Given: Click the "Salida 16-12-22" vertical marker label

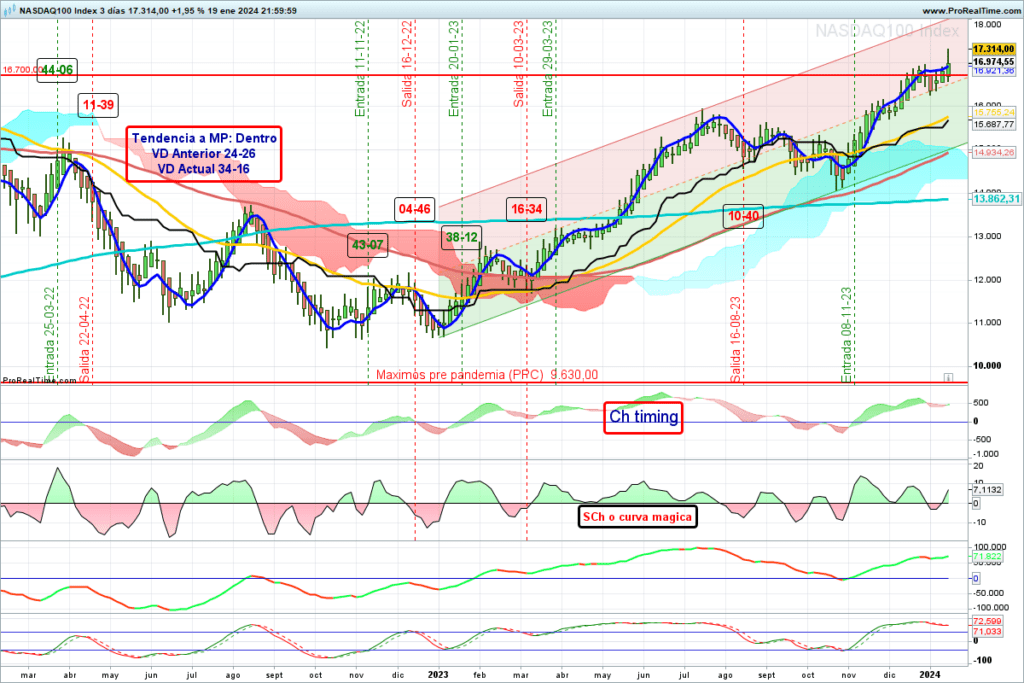Looking at the screenshot, I should click(407, 64).
